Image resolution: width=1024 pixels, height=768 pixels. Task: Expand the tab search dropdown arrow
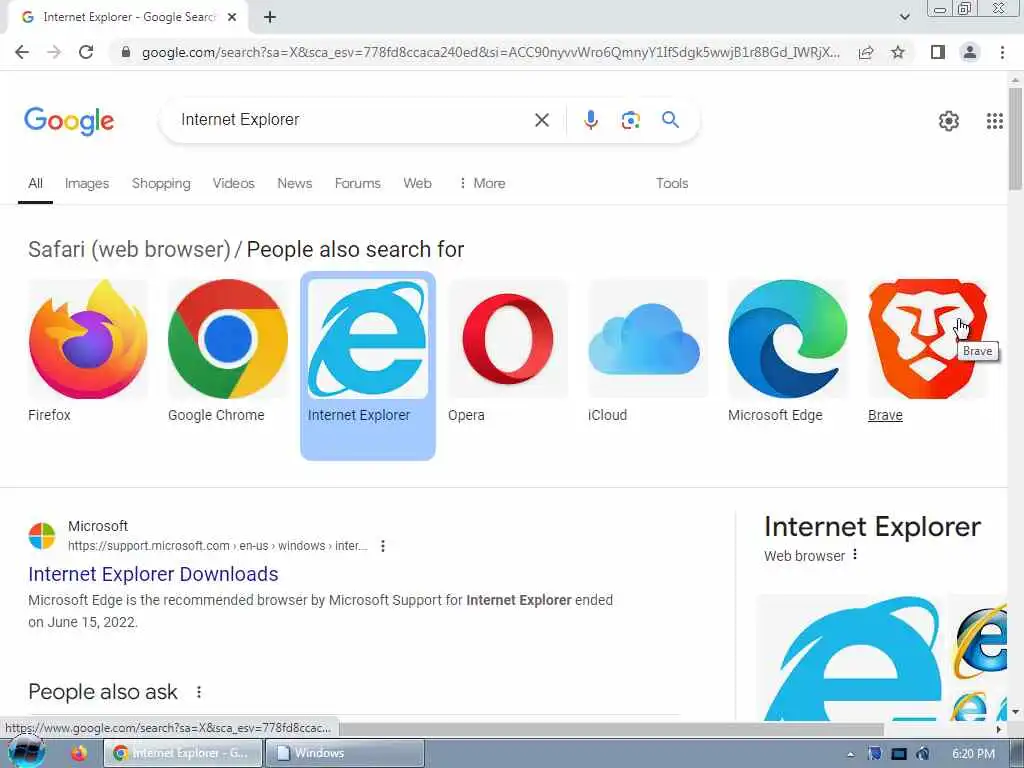click(x=904, y=17)
